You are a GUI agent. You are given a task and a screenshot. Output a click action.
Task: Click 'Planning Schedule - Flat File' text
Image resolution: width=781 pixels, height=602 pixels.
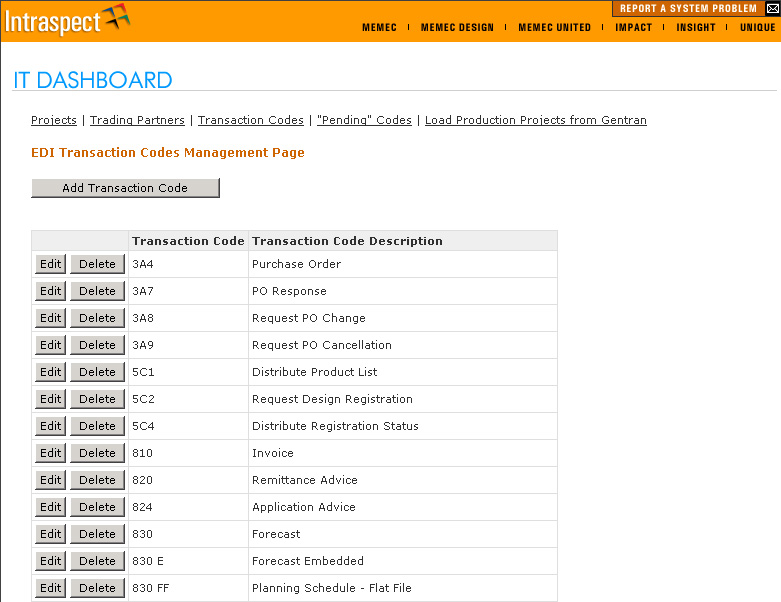(x=332, y=588)
